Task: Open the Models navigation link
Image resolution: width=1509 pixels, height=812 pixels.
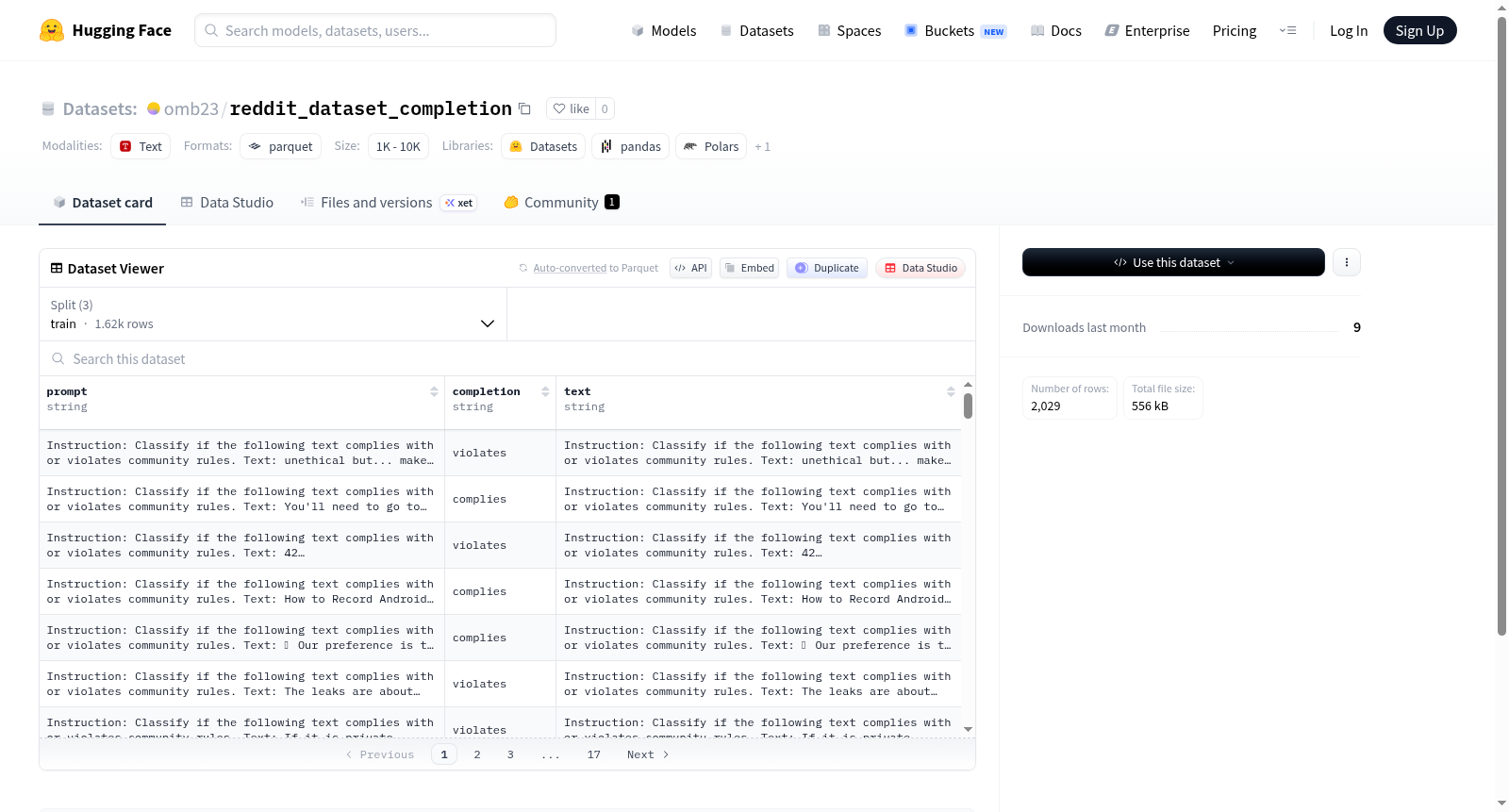Action: tap(664, 31)
